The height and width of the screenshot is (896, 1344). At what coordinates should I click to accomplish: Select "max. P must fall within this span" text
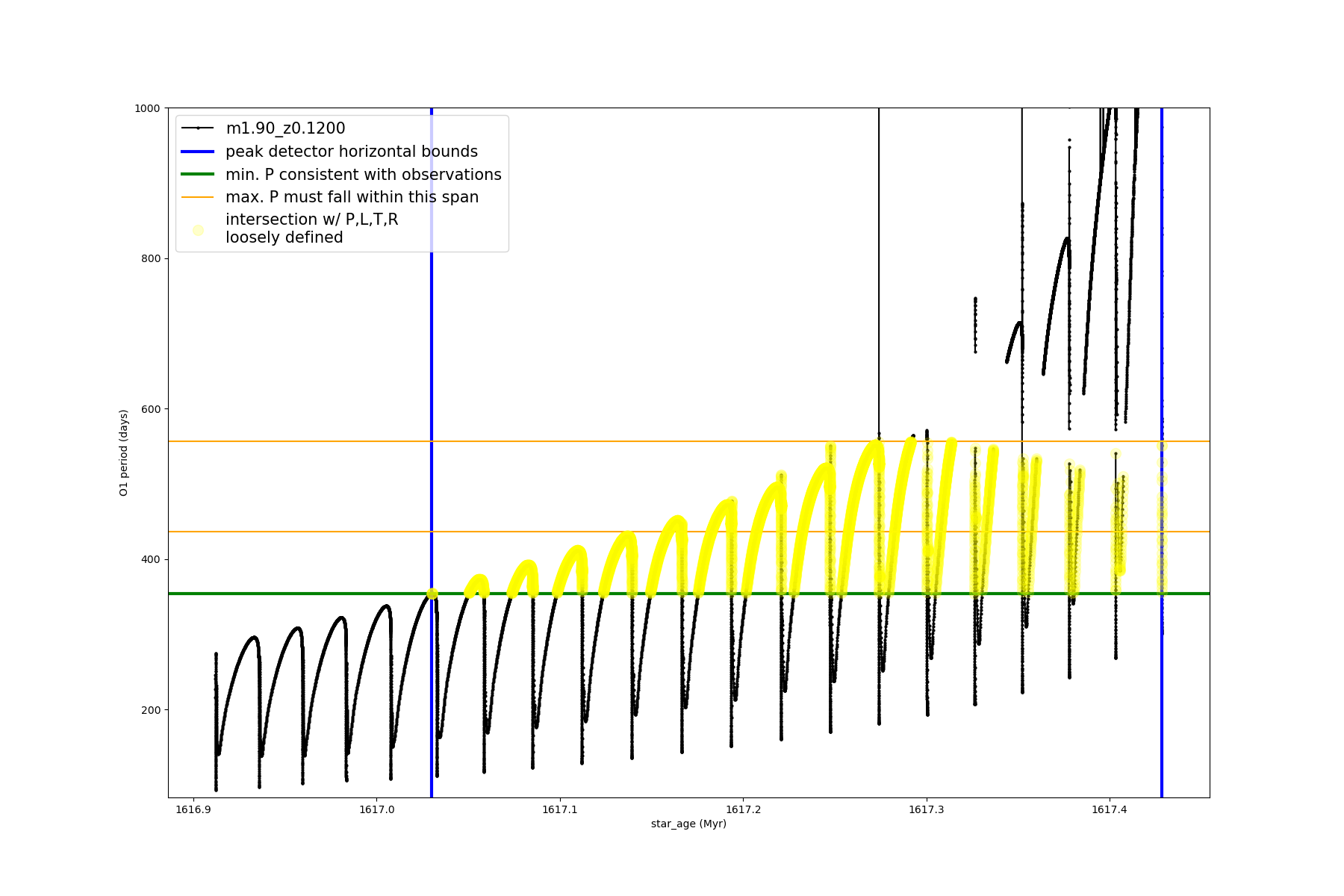tap(352, 197)
